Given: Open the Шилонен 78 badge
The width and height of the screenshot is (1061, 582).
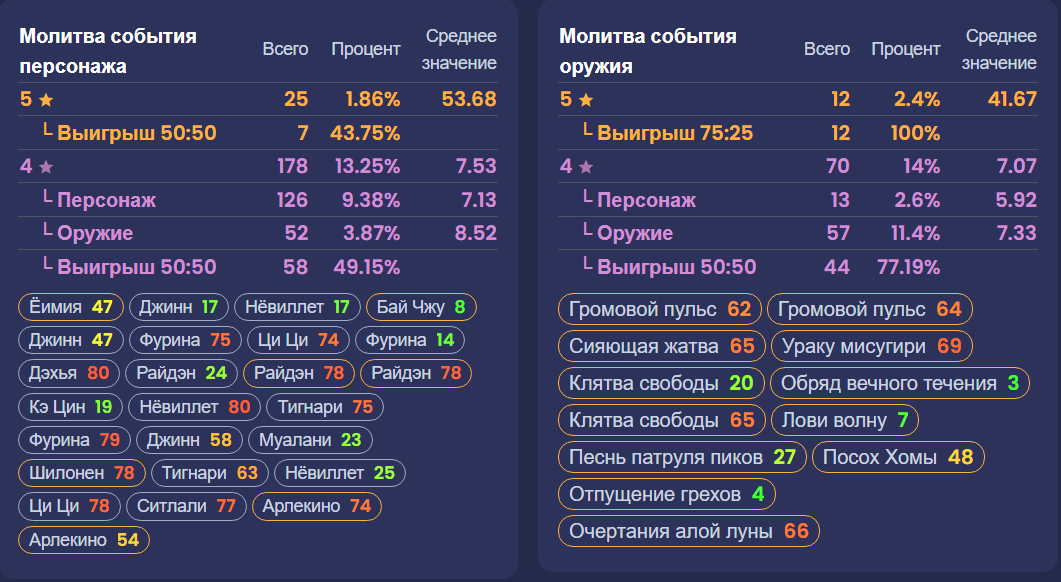Looking at the screenshot, I should pos(82,473).
